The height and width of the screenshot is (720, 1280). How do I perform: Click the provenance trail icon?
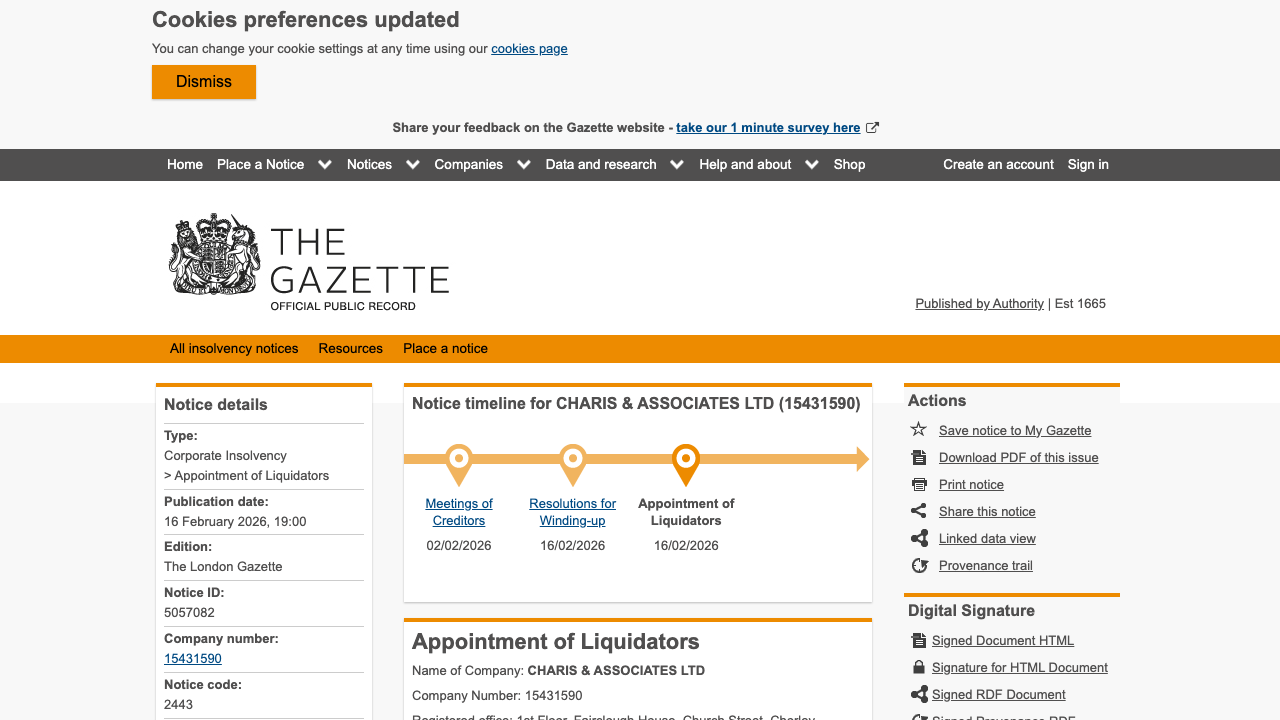click(919, 565)
